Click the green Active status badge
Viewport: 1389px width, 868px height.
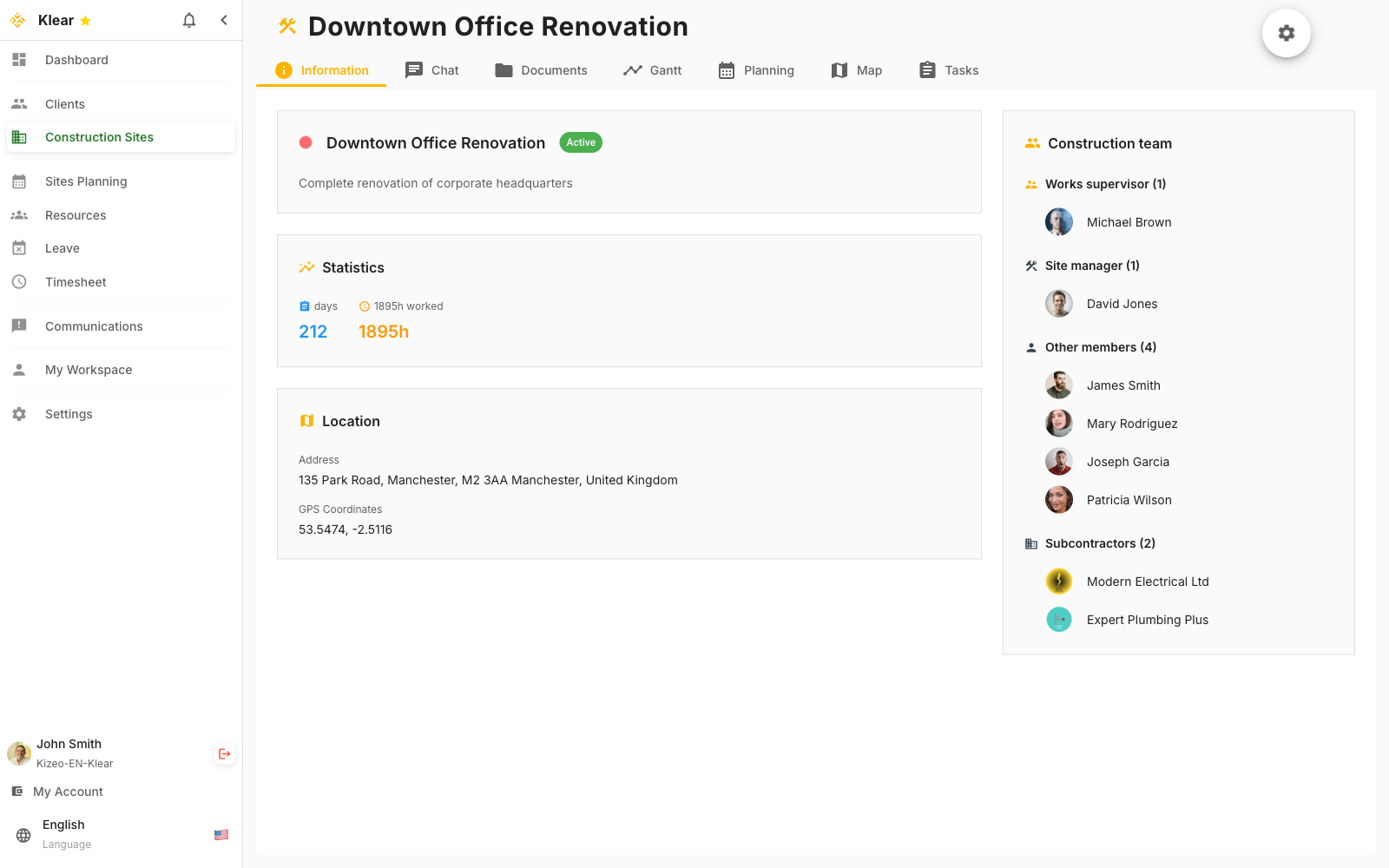tap(581, 142)
